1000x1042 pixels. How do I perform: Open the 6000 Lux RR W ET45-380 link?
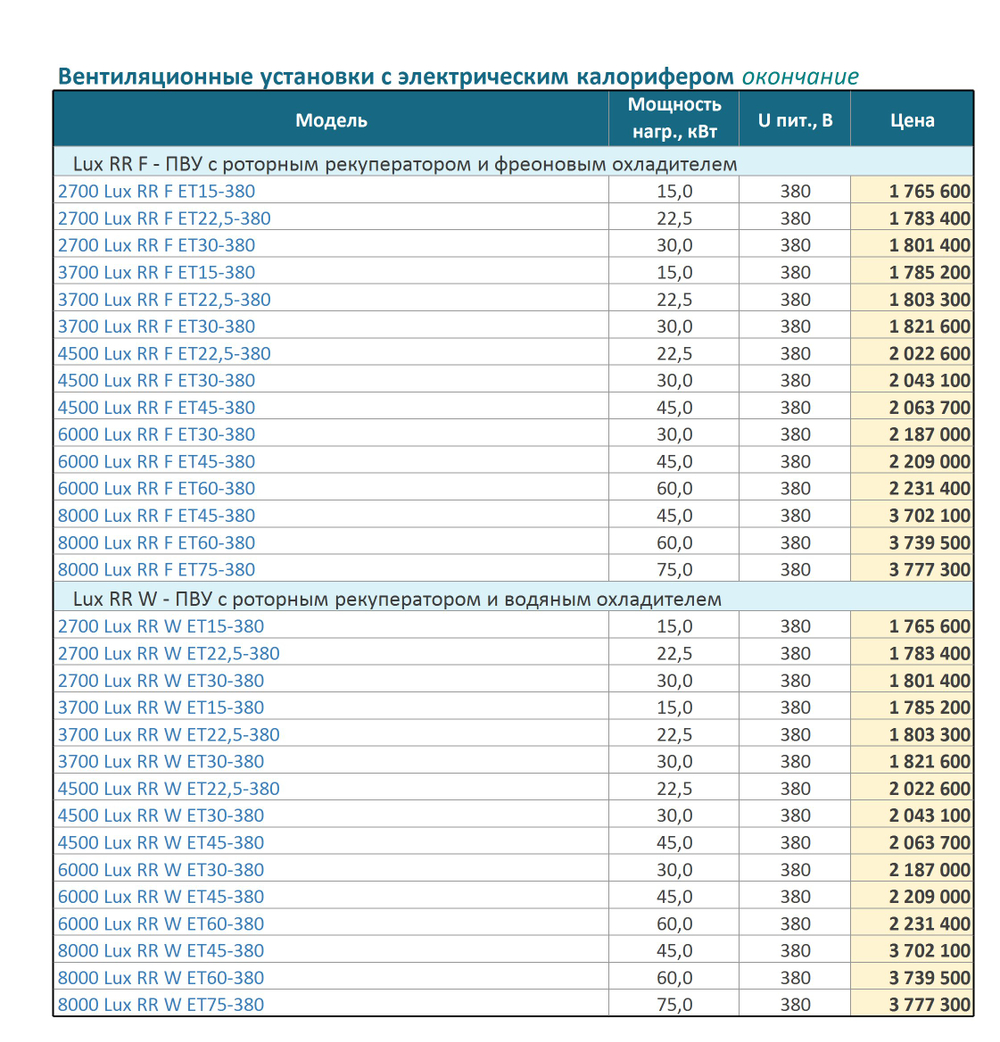(x=161, y=897)
